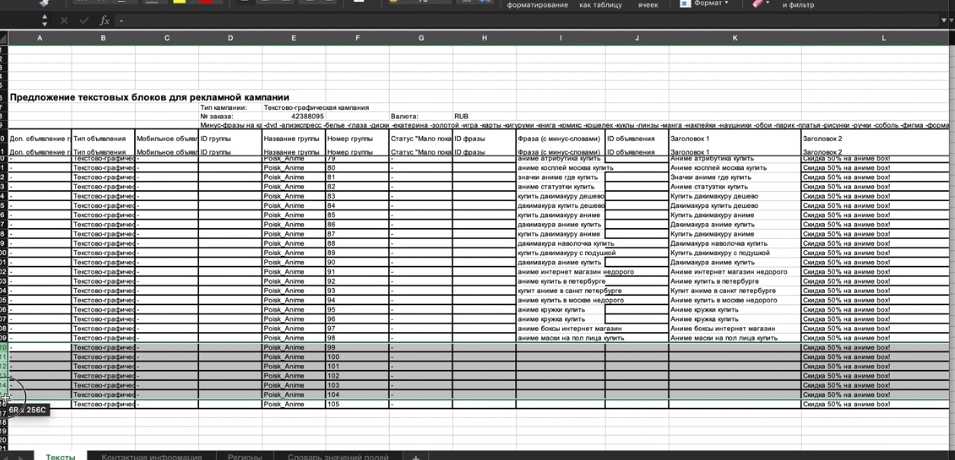Click the formula bar input field
The image size is (955, 460).
500,20
